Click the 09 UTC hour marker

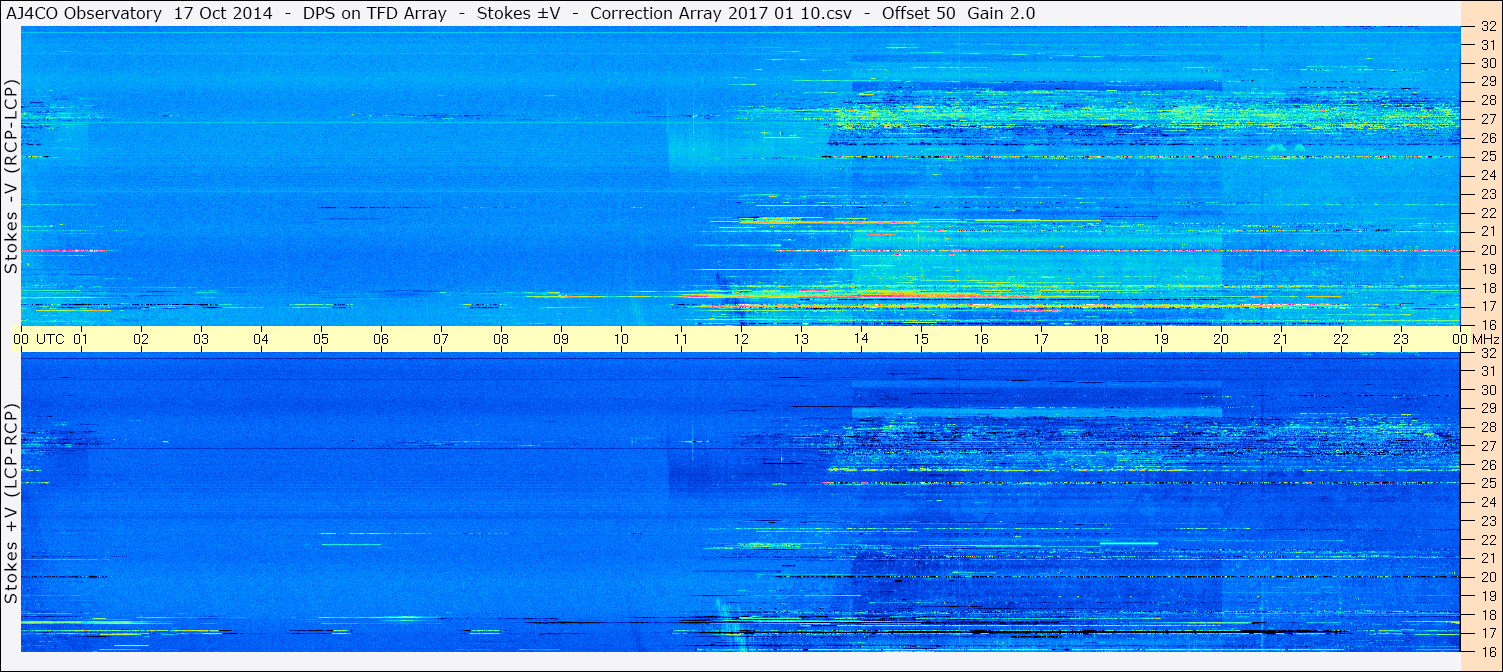pyautogui.click(x=561, y=340)
